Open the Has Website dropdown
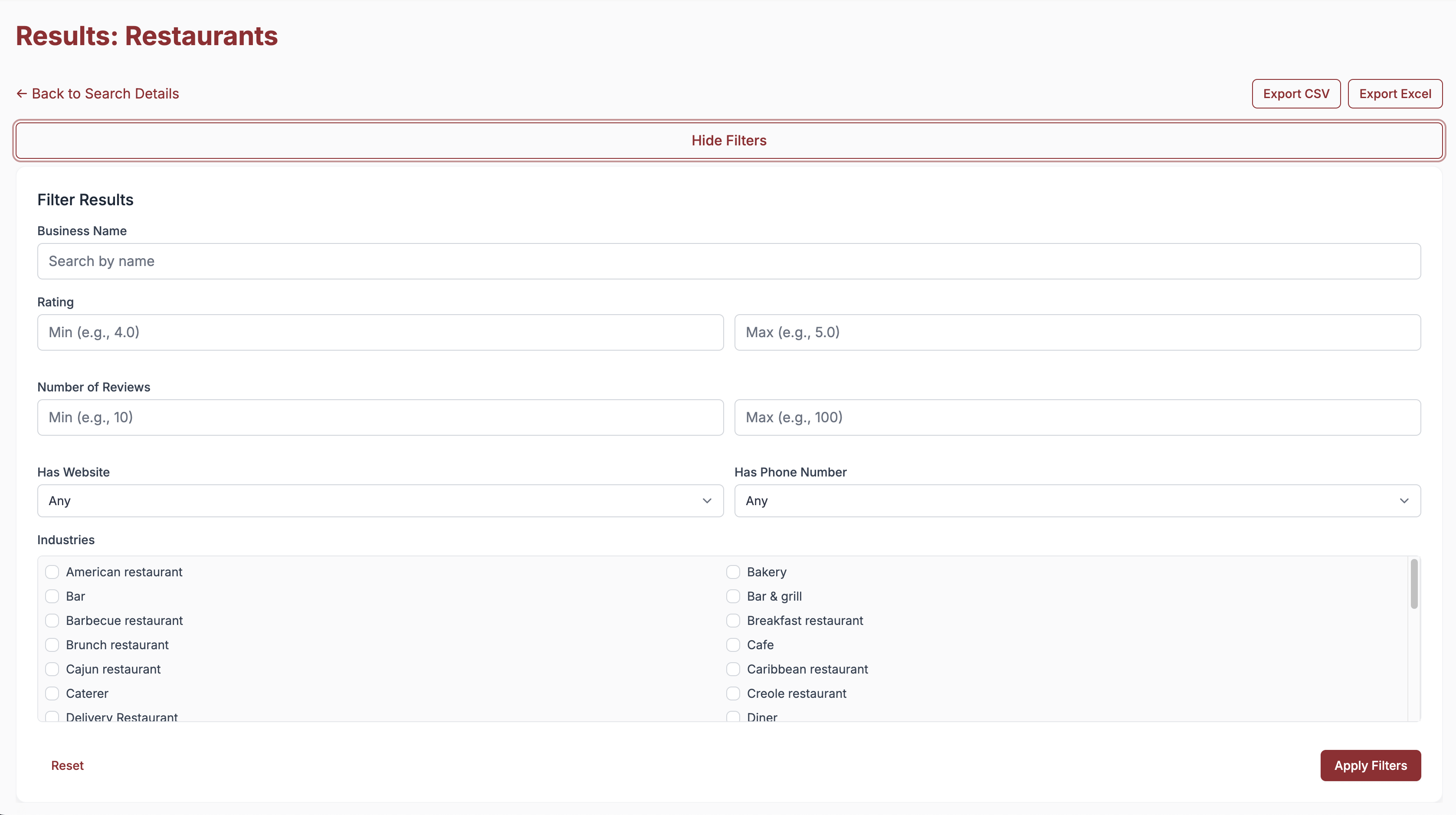This screenshot has height=815, width=1456. (x=380, y=501)
